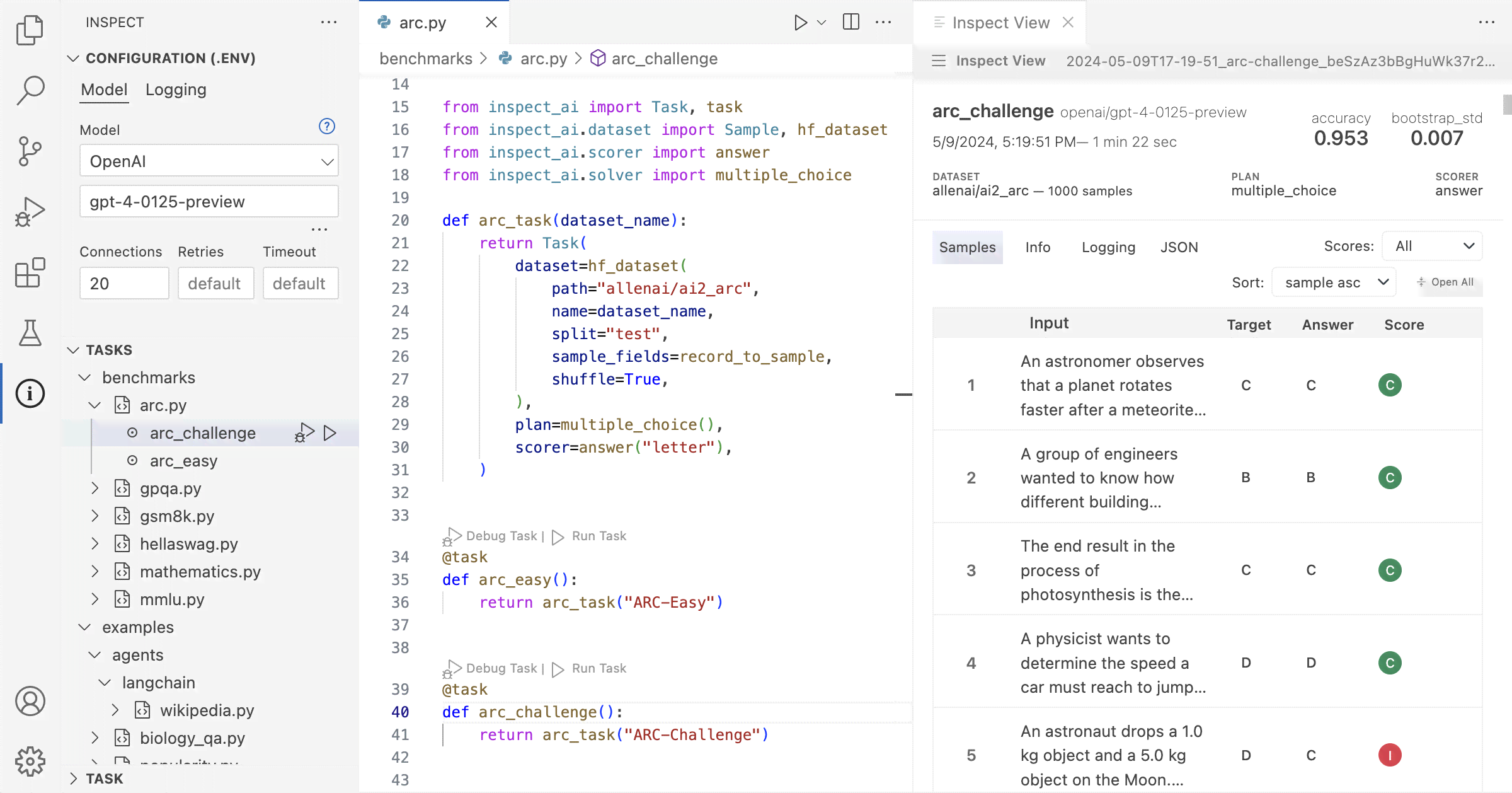Click the split editor icon in top toolbar

pos(851,21)
